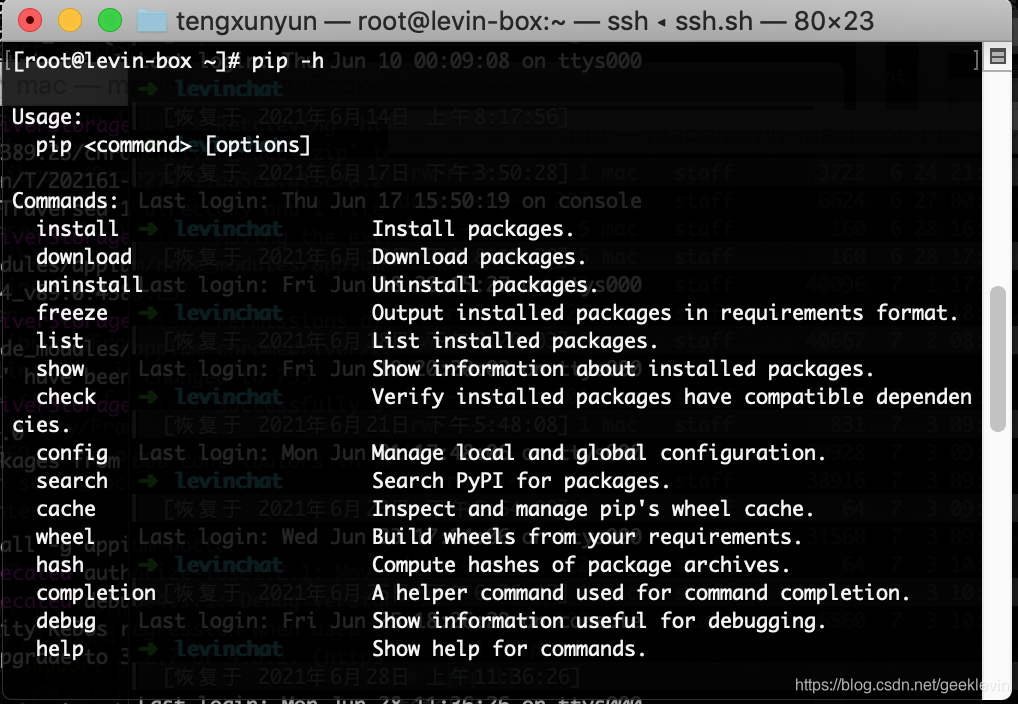Click the 'help' command name

(60, 649)
